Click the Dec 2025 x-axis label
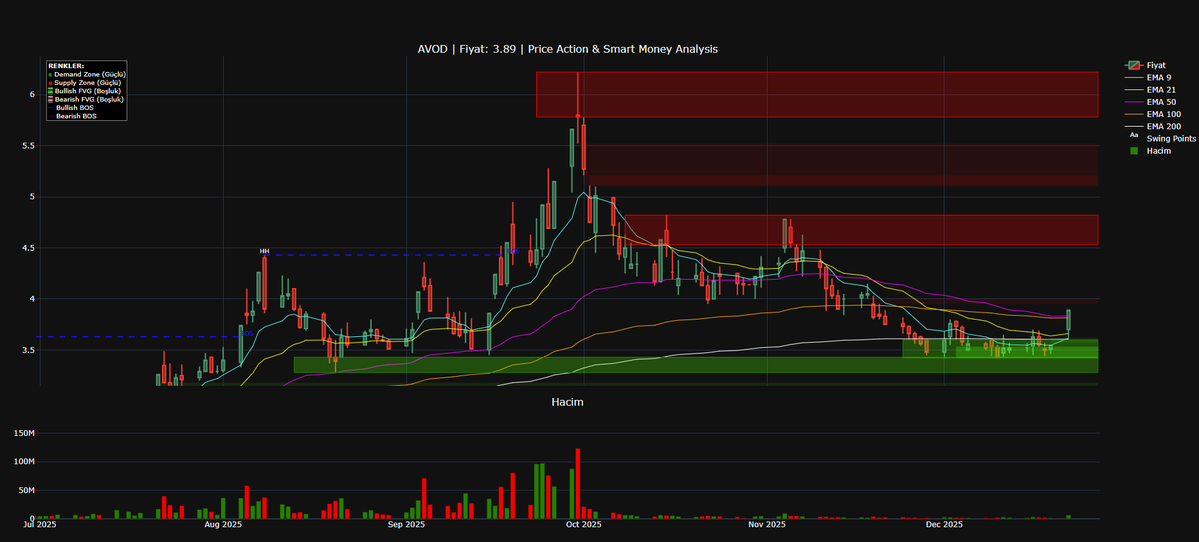The width and height of the screenshot is (1199, 542). tap(944, 524)
